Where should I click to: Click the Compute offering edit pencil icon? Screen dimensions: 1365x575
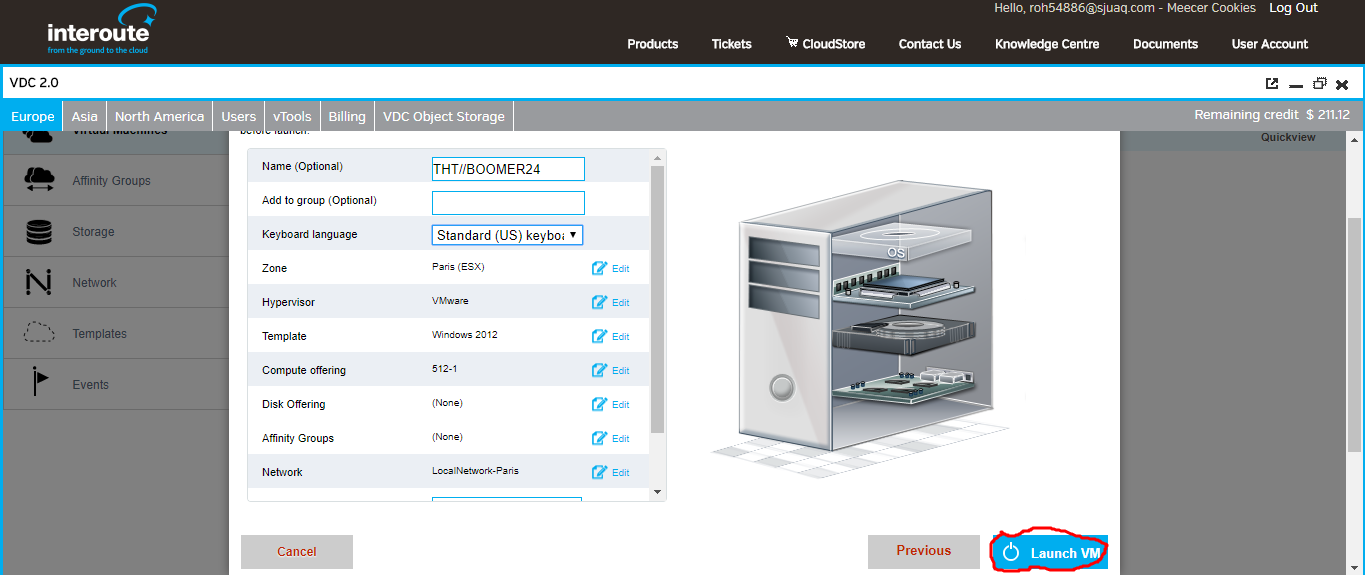[599, 370]
